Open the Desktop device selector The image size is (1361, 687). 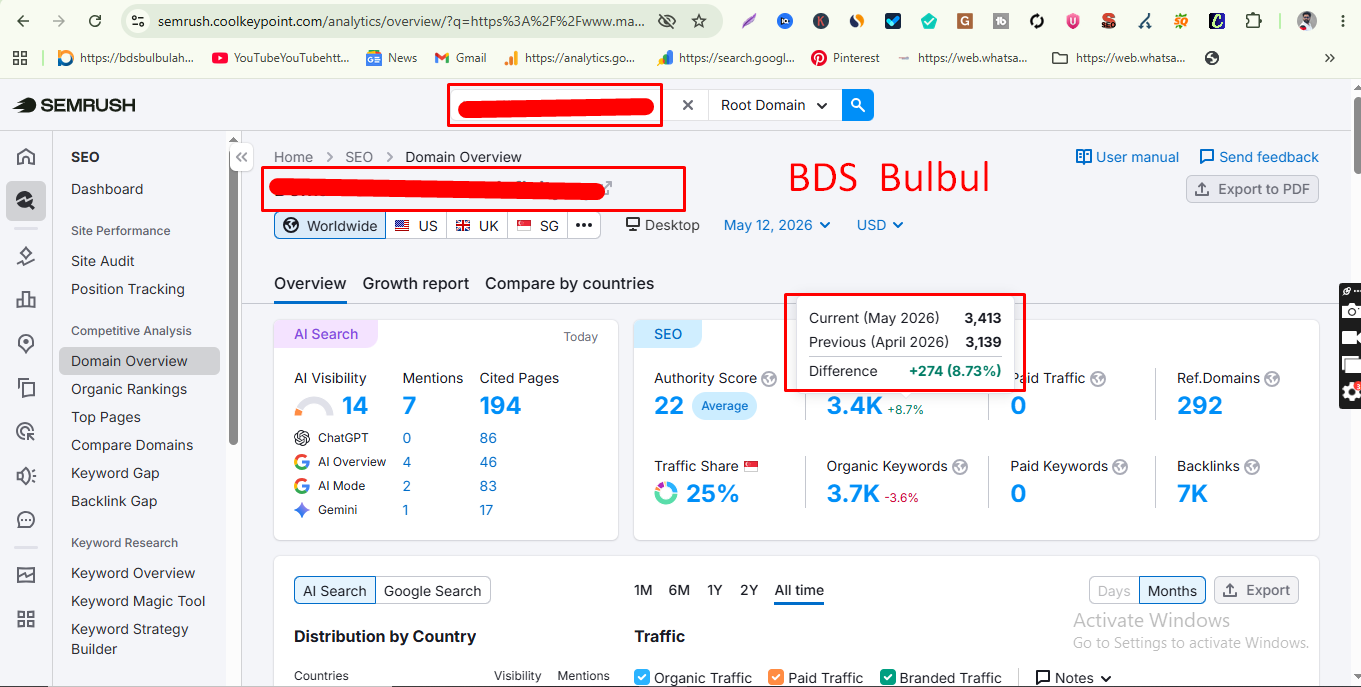coord(663,225)
